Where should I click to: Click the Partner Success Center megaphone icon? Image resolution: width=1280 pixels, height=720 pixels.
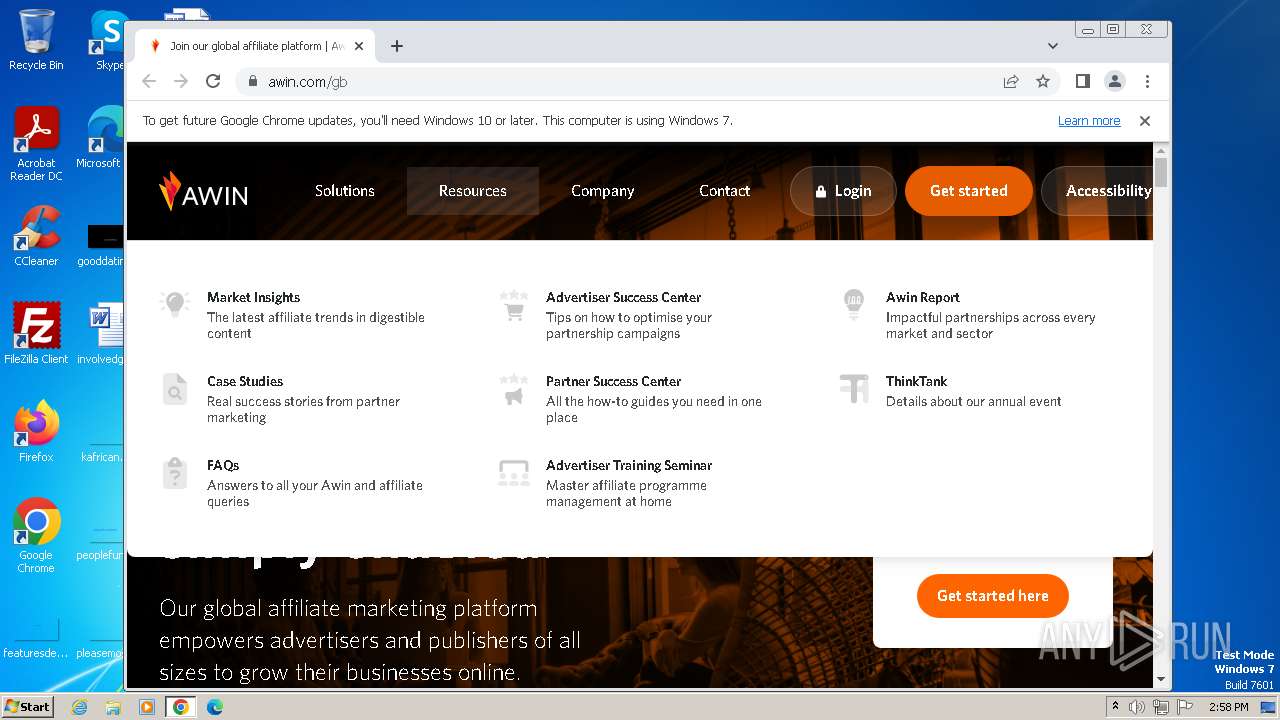(514, 389)
